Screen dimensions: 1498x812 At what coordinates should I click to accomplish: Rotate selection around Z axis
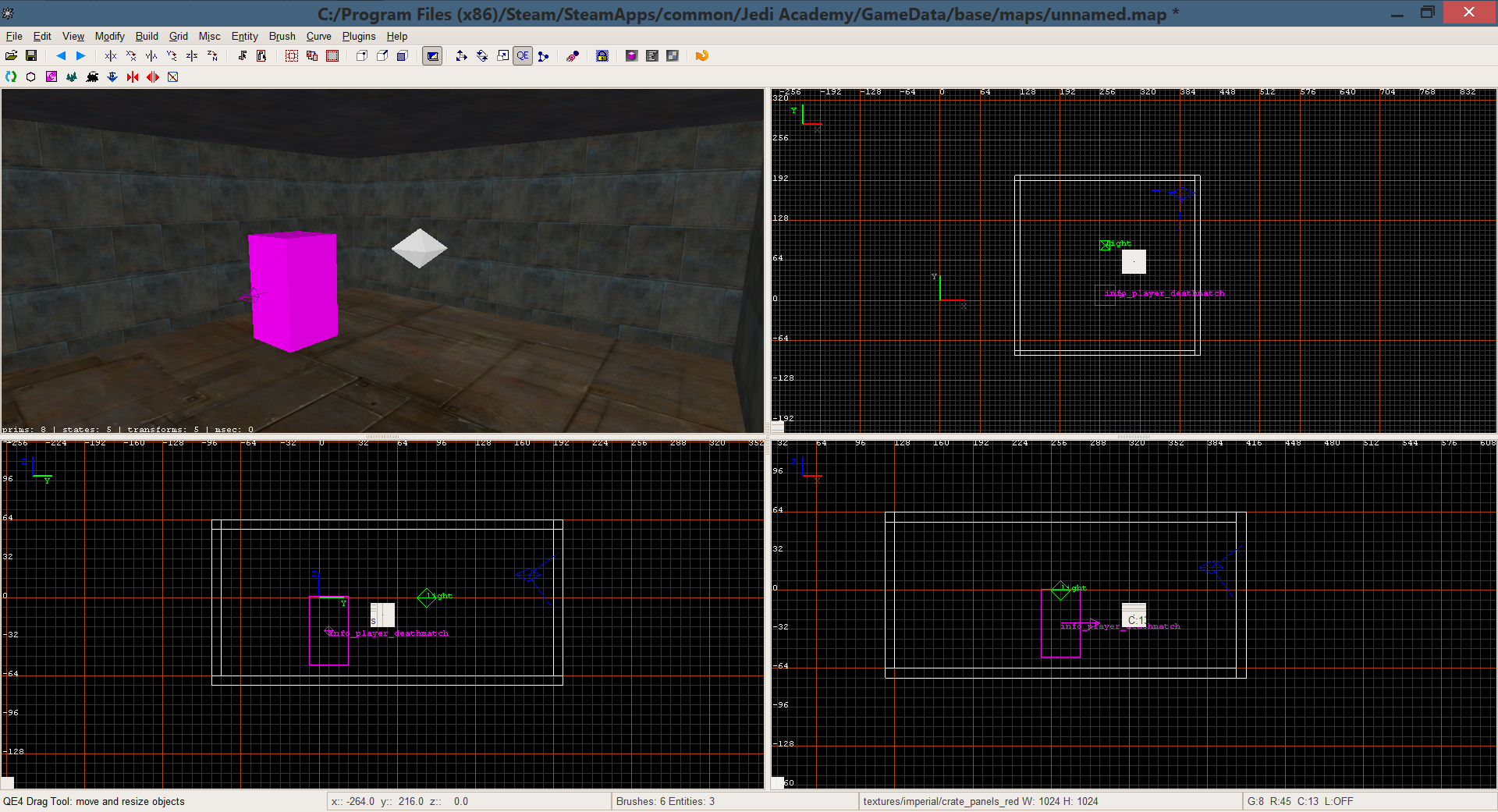coord(212,55)
